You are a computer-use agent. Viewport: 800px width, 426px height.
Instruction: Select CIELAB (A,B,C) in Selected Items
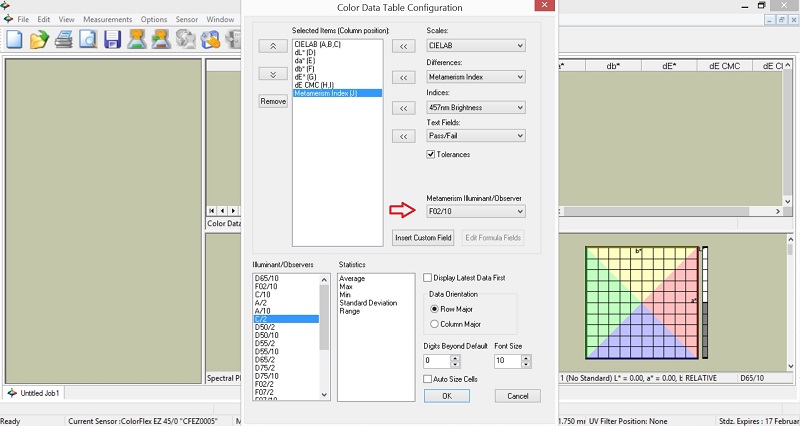318,44
